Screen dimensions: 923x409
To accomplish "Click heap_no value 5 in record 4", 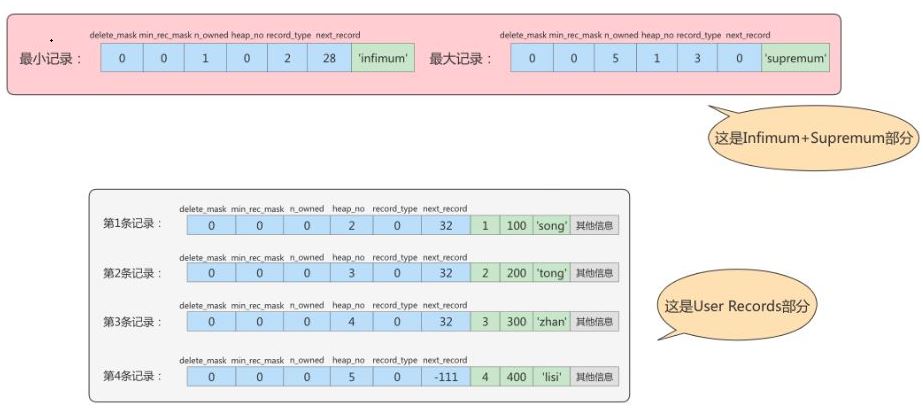I will pyautogui.click(x=351, y=377).
